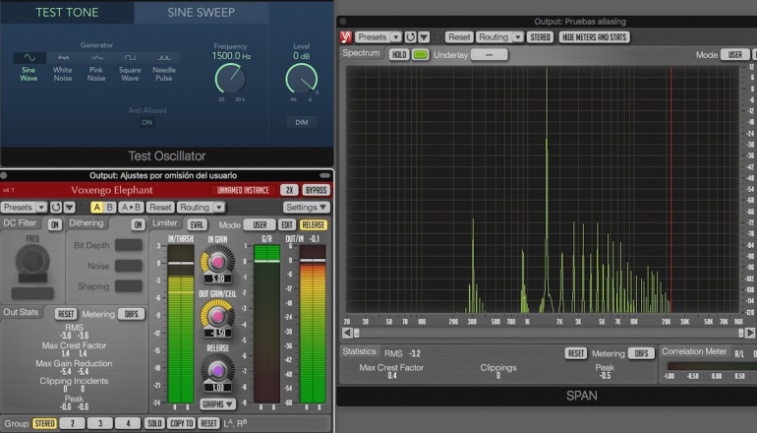The height and width of the screenshot is (433, 757).
Task: Click the DBFS metering button in SPAN
Action: pyautogui.click(x=641, y=353)
